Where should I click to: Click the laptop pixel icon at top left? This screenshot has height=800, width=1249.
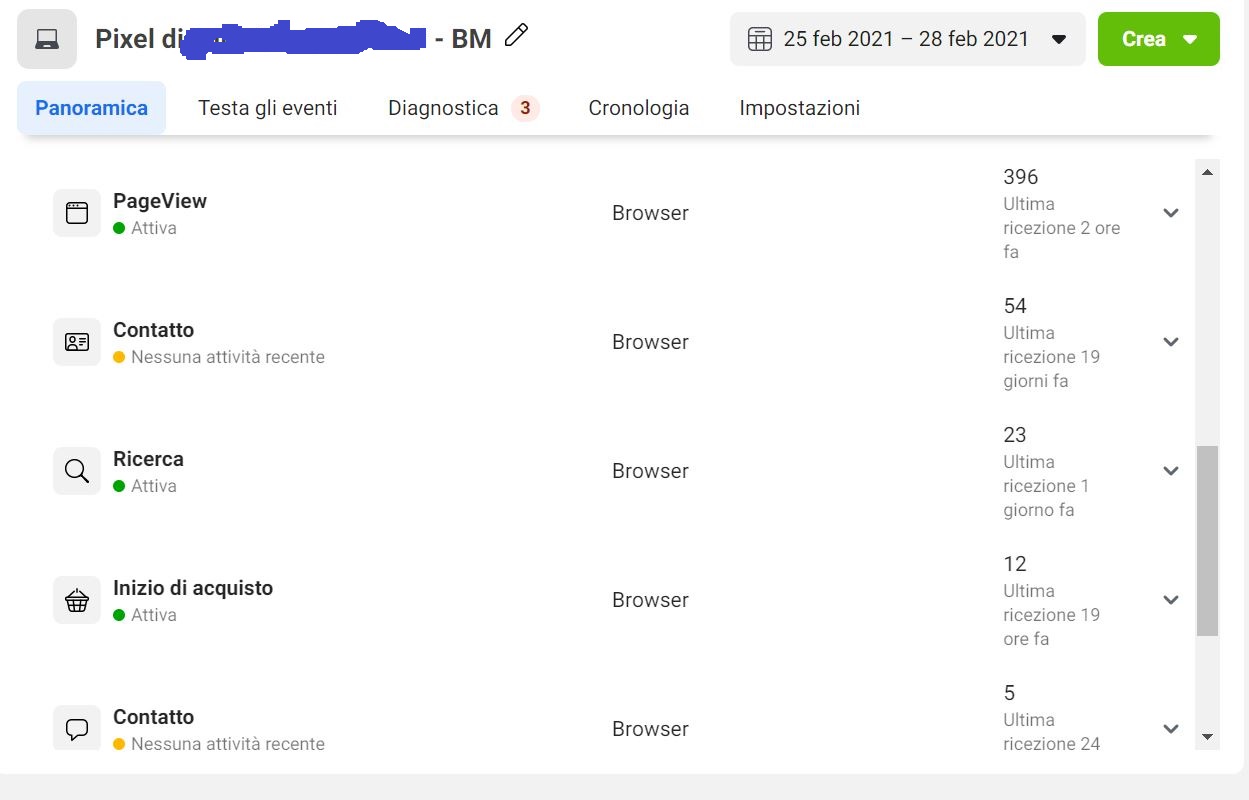pos(47,39)
